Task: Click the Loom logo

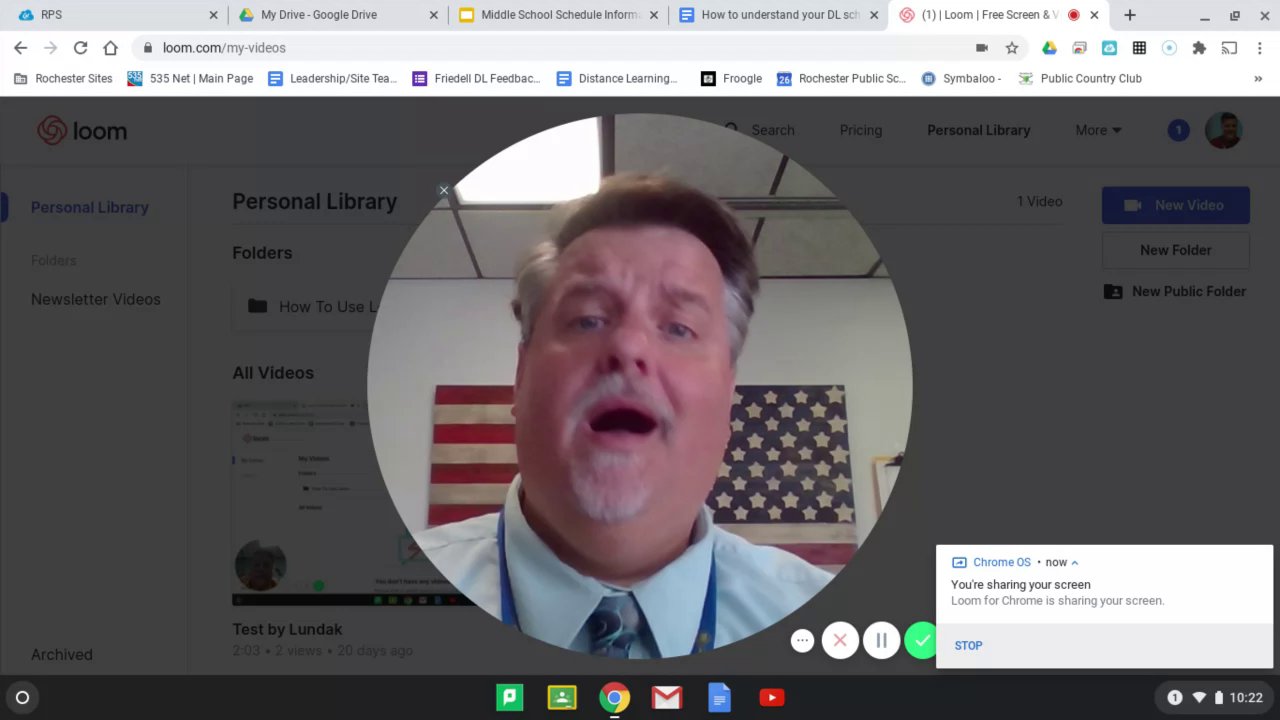Action: (x=82, y=131)
